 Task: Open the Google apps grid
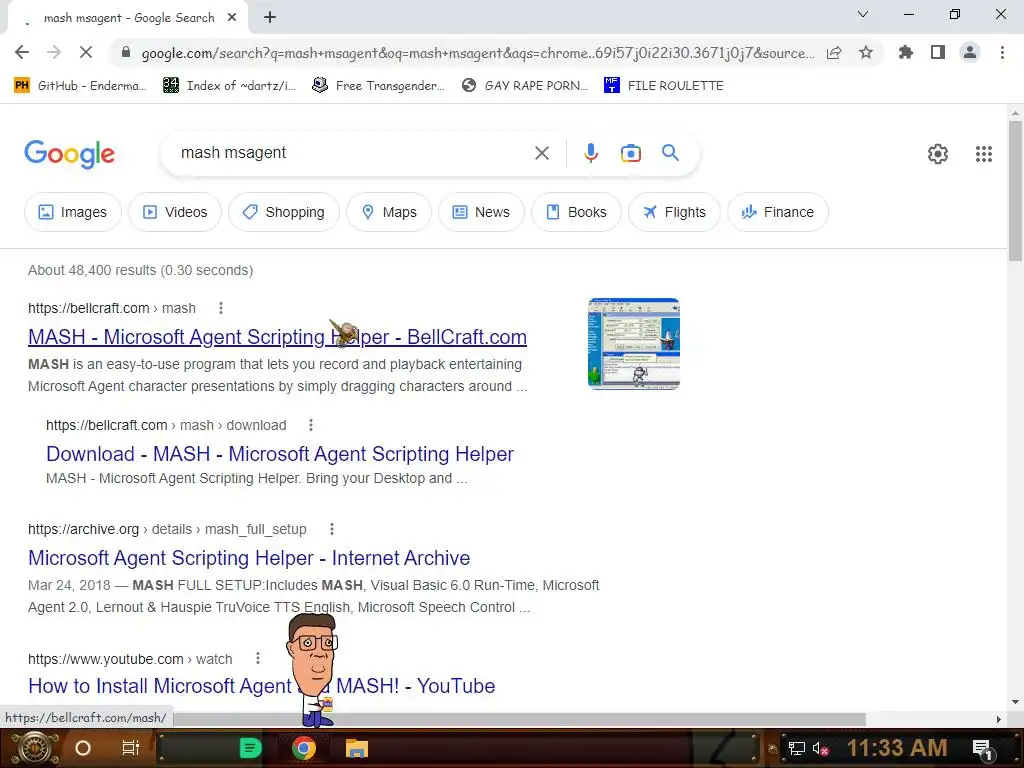point(984,153)
